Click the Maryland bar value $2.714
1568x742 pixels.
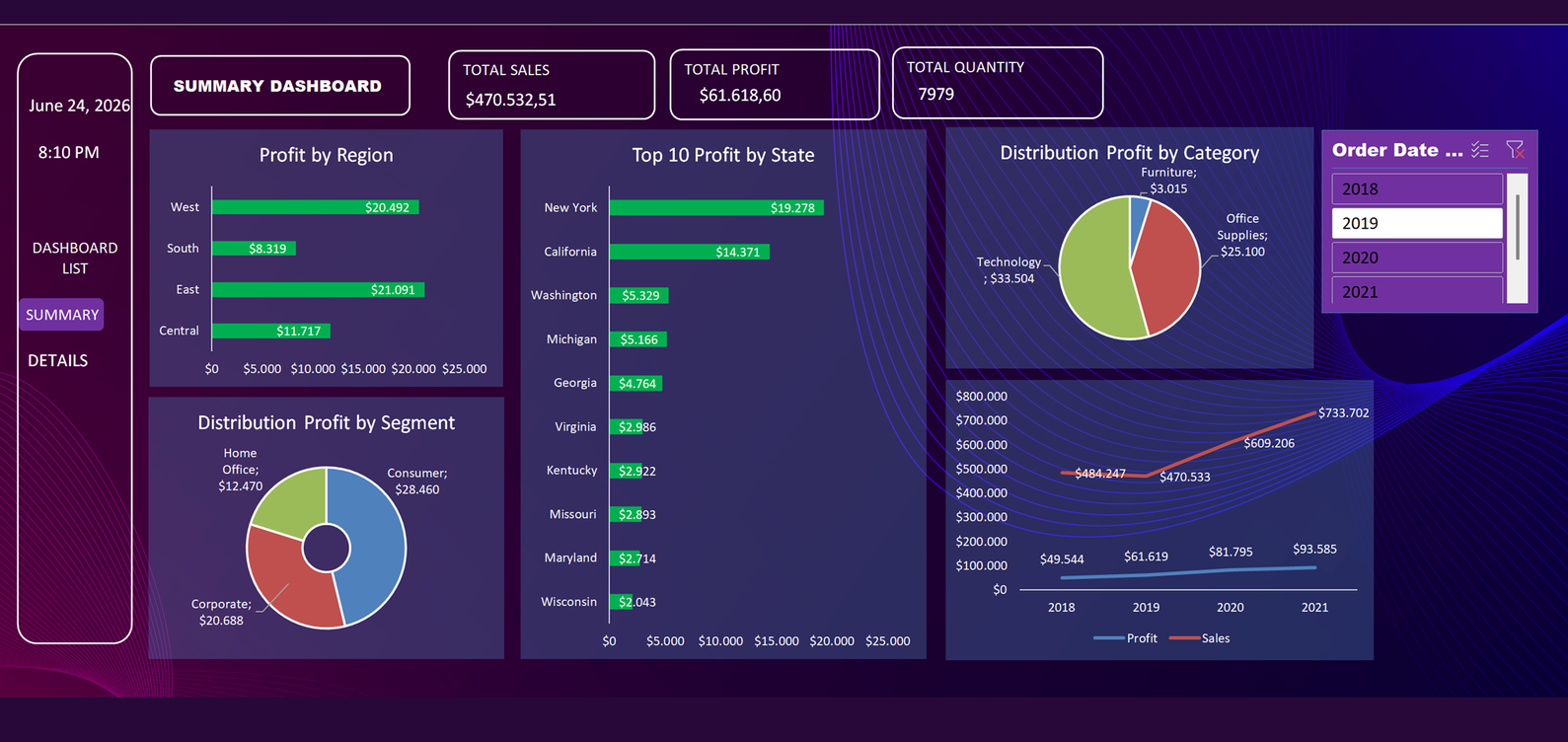(x=637, y=558)
